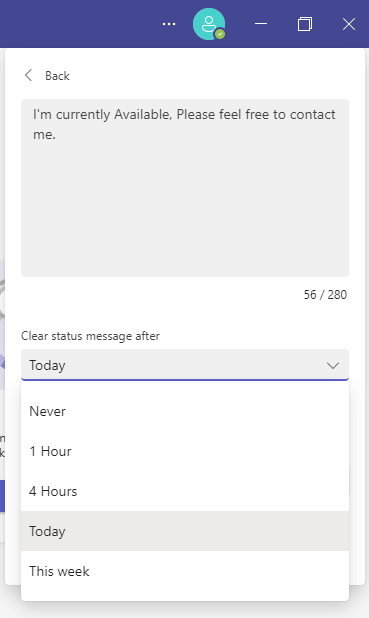
Task: Collapse the Clear status message dropdown
Action: click(x=185, y=365)
